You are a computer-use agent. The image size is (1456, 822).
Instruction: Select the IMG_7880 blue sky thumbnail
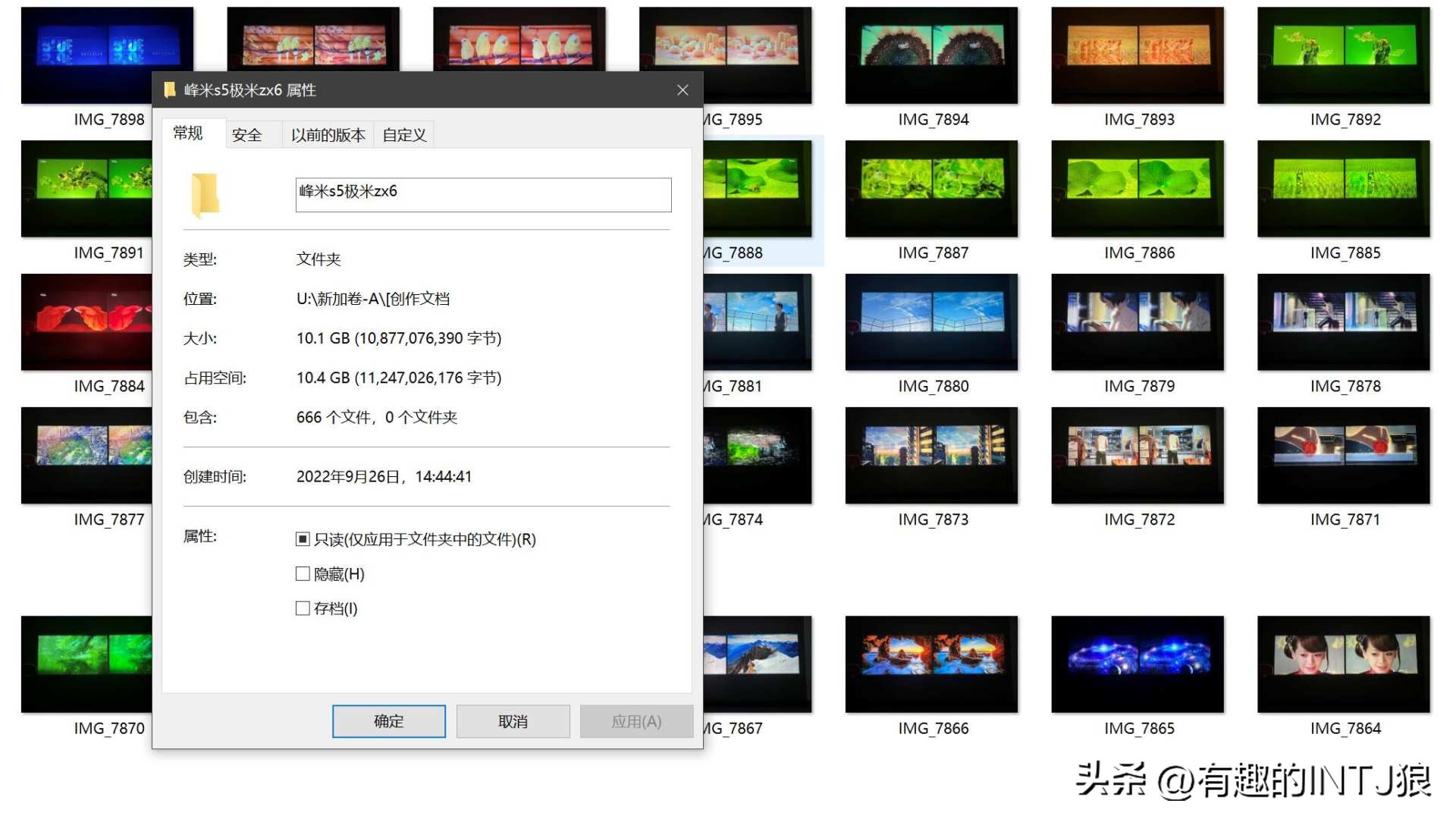pos(931,322)
